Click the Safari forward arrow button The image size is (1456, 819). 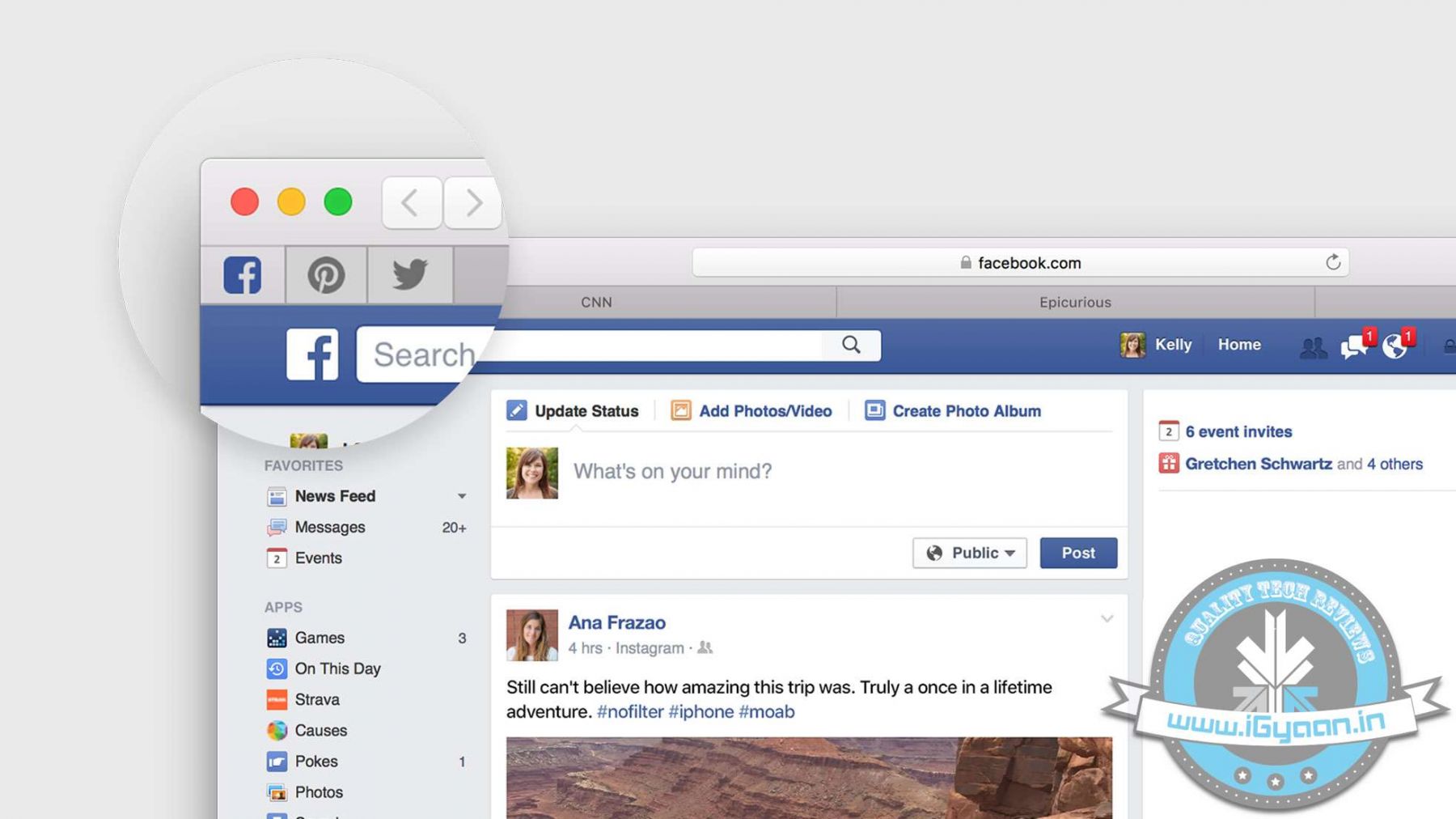click(x=473, y=202)
